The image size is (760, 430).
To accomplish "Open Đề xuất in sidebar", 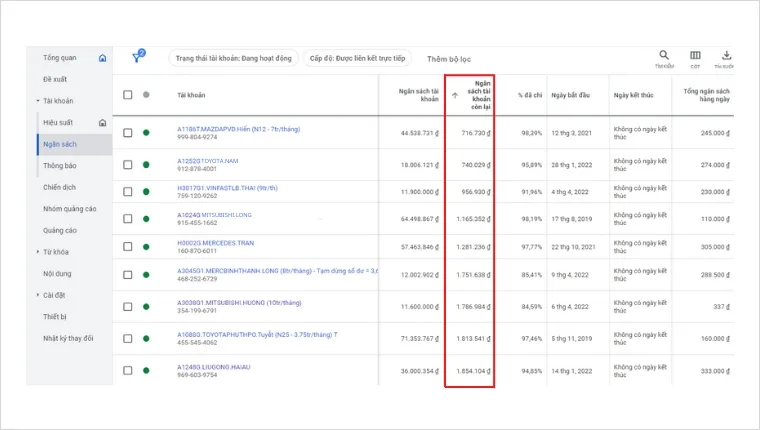I will (x=55, y=79).
